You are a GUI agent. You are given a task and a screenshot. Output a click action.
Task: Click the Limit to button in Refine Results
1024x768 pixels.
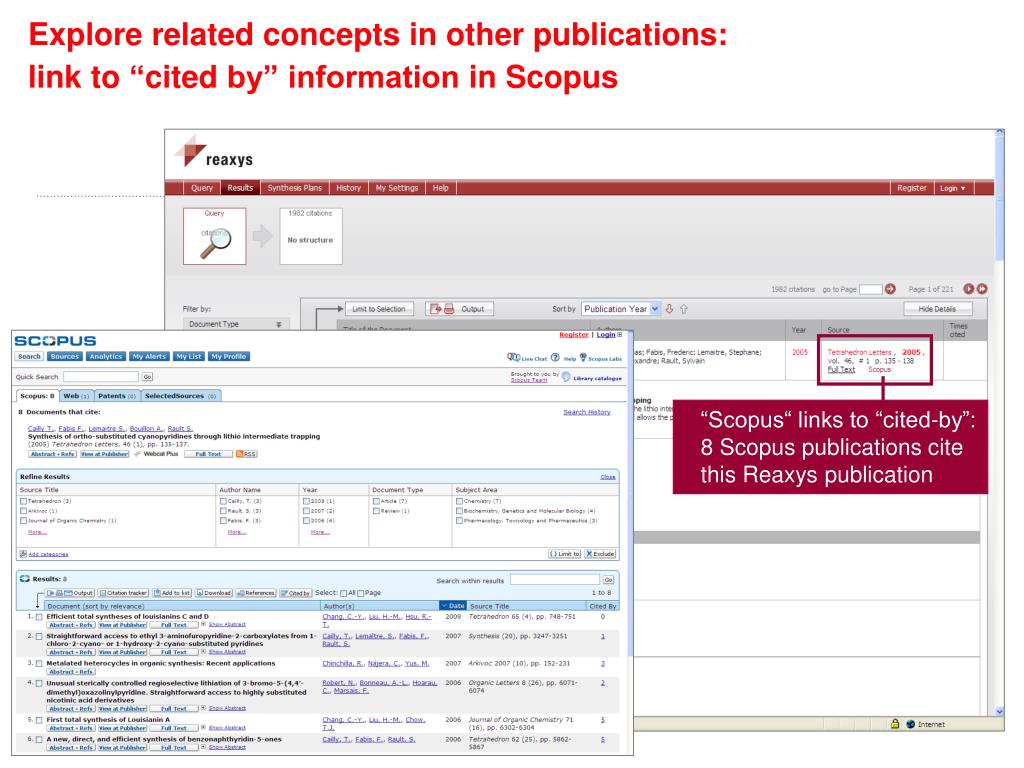click(x=564, y=554)
